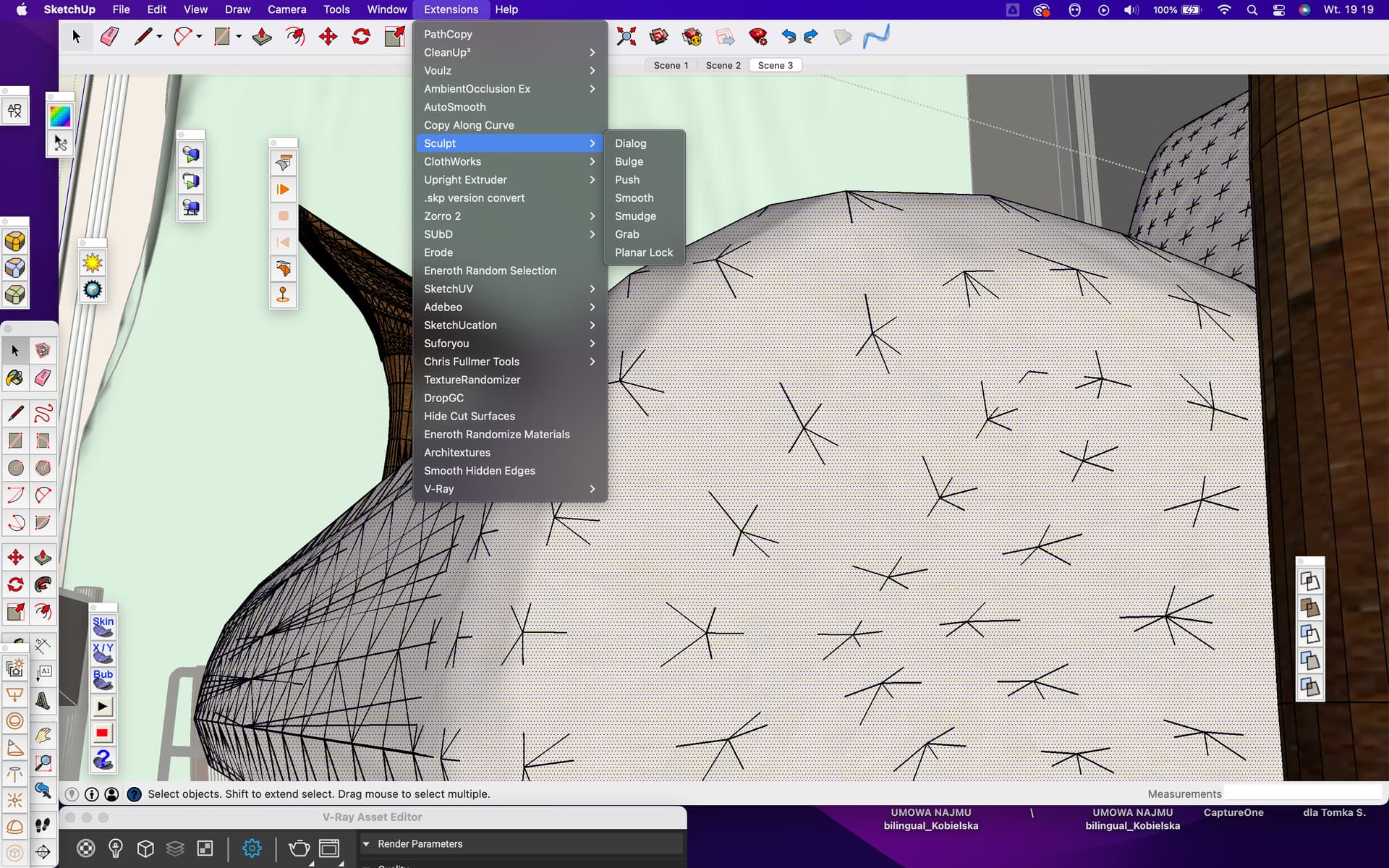Viewport: 1389px width, 868px height.
Task: Pick the Eraser tool in the left toolbar
Action: [43, 378]
